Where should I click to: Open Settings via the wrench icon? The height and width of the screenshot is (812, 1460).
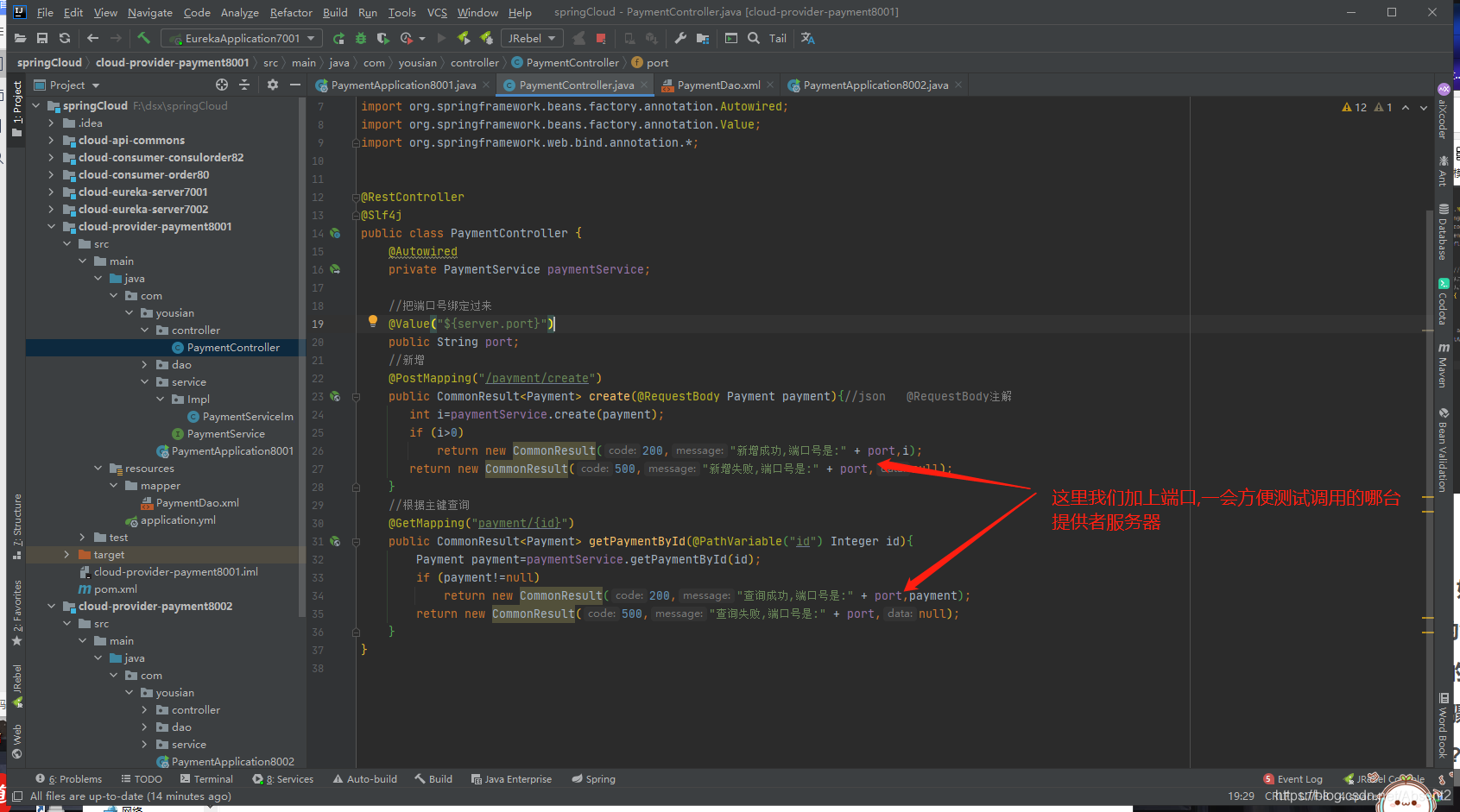[x=680, y=38]
